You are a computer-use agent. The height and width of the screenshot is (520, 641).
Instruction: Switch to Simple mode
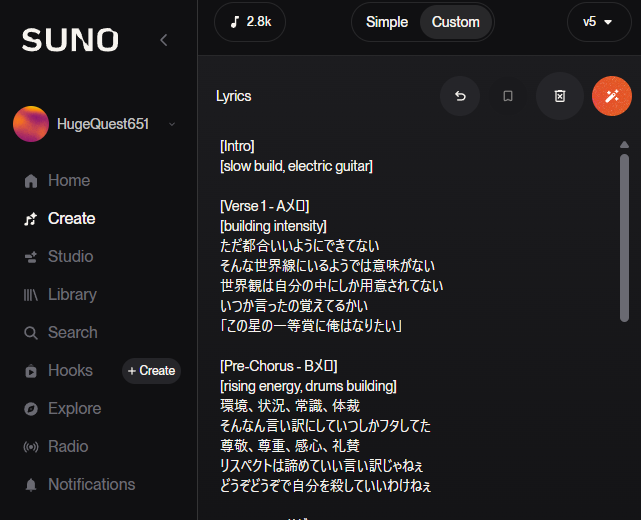click(387, 22)
